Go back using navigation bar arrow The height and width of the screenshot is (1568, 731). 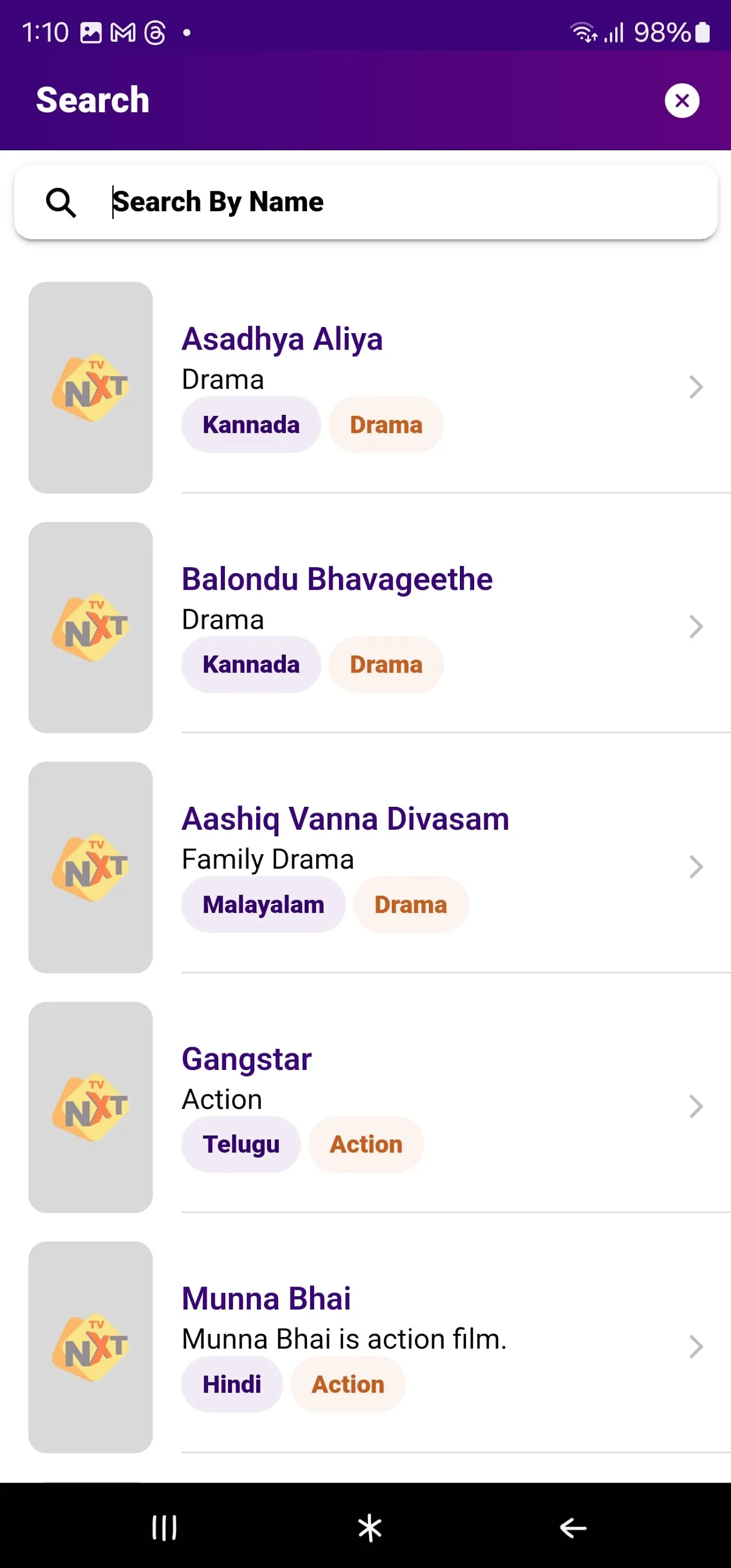click(x=573, y=1527)
